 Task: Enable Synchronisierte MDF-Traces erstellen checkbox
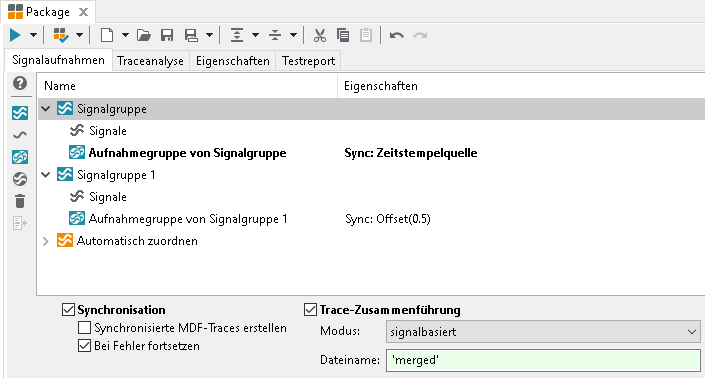coord(85,328)
